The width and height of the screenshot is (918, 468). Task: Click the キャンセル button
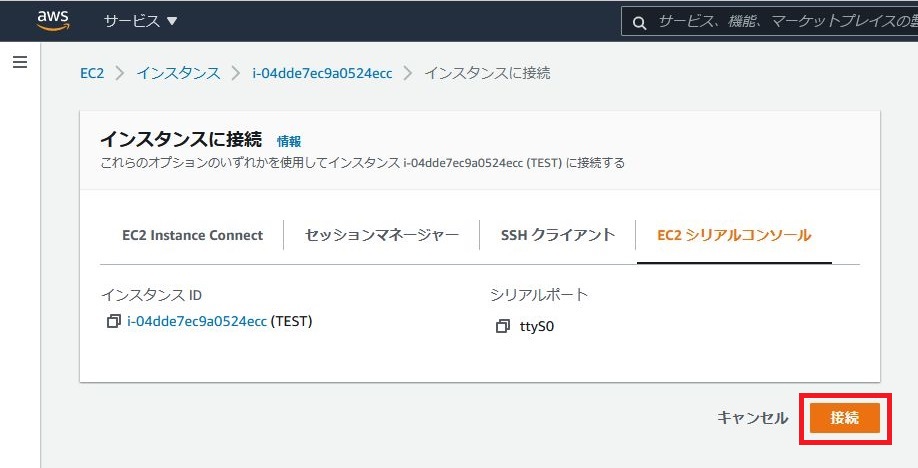753,418
